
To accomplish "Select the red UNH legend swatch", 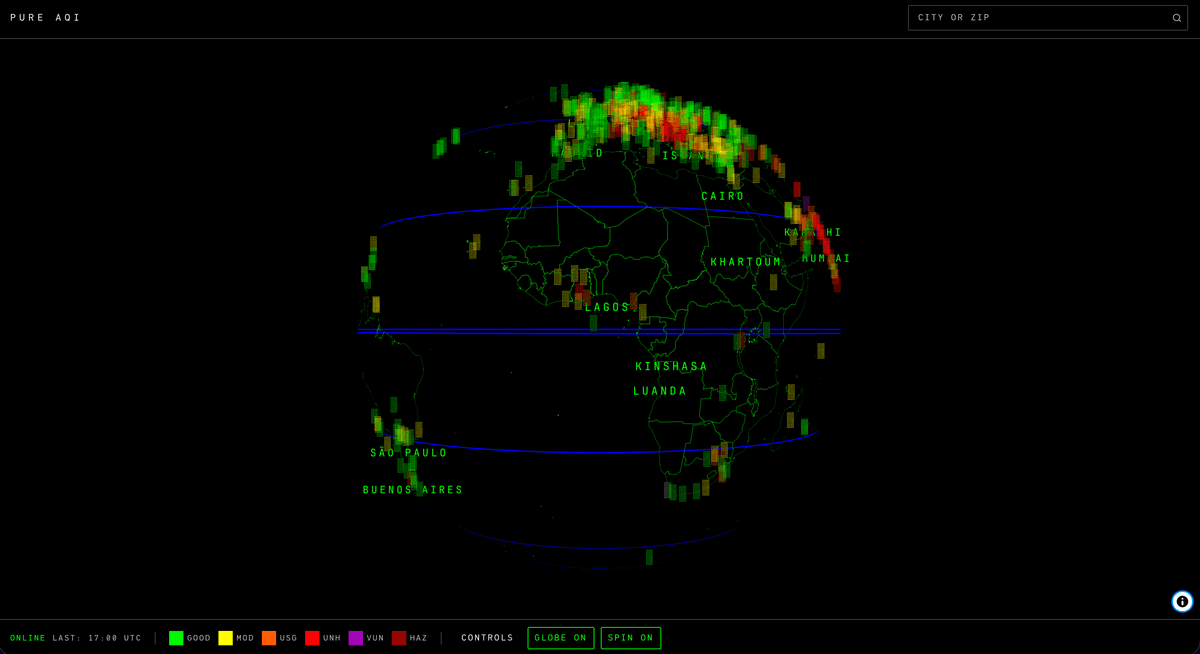I will click(312, 638).
